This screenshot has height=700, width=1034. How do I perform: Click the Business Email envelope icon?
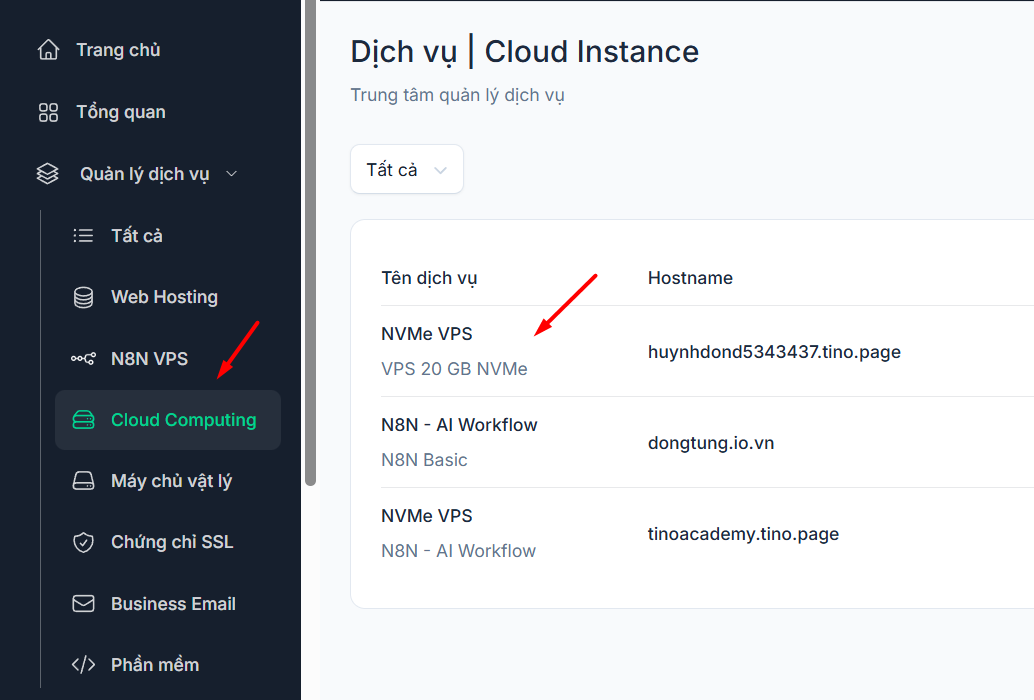(84, 604)
